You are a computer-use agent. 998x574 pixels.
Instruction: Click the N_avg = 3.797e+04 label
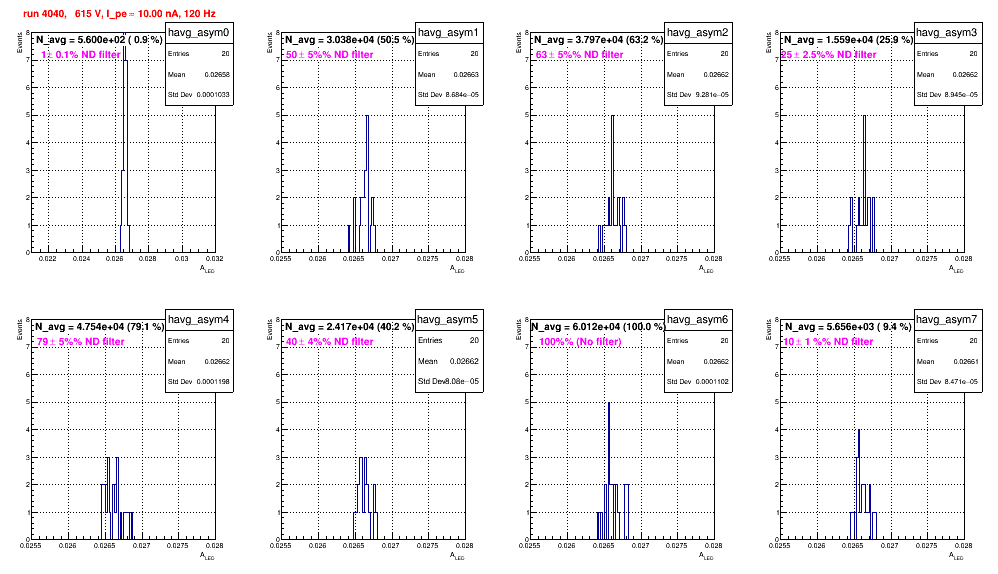tap(598, 39)
